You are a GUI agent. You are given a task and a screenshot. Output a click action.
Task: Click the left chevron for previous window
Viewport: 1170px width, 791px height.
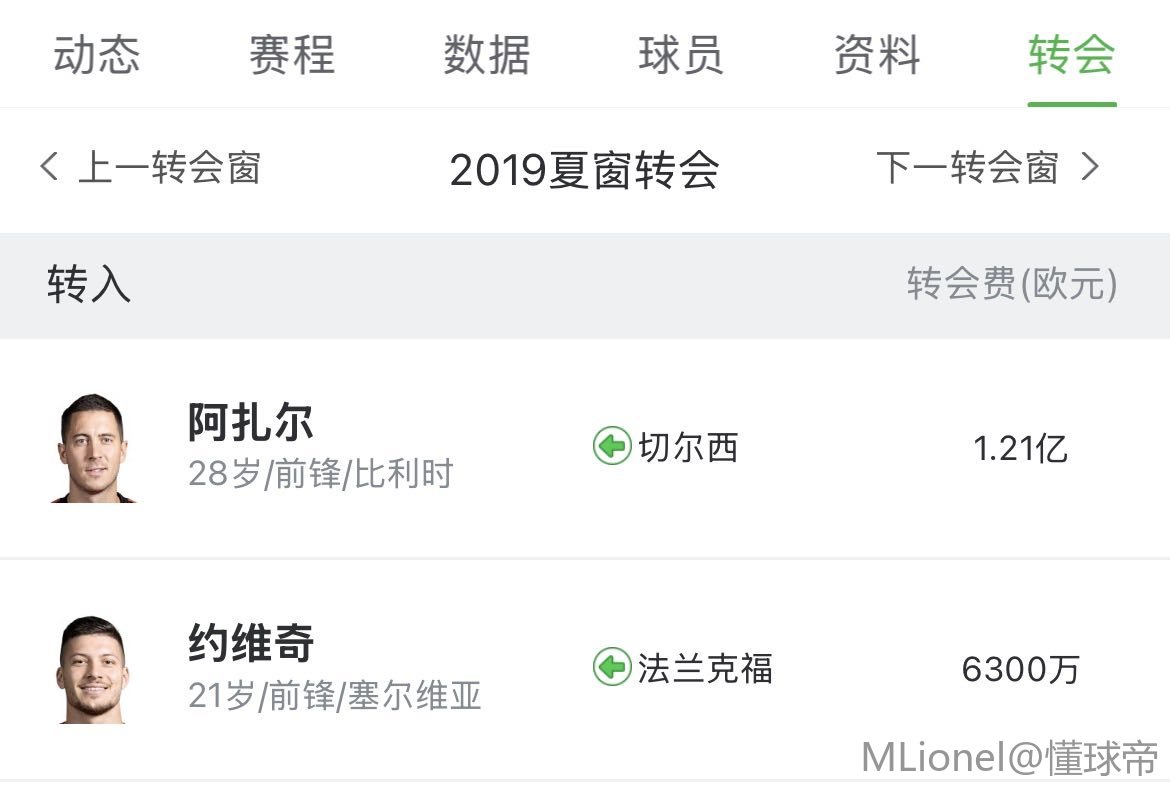click(48, 167)
